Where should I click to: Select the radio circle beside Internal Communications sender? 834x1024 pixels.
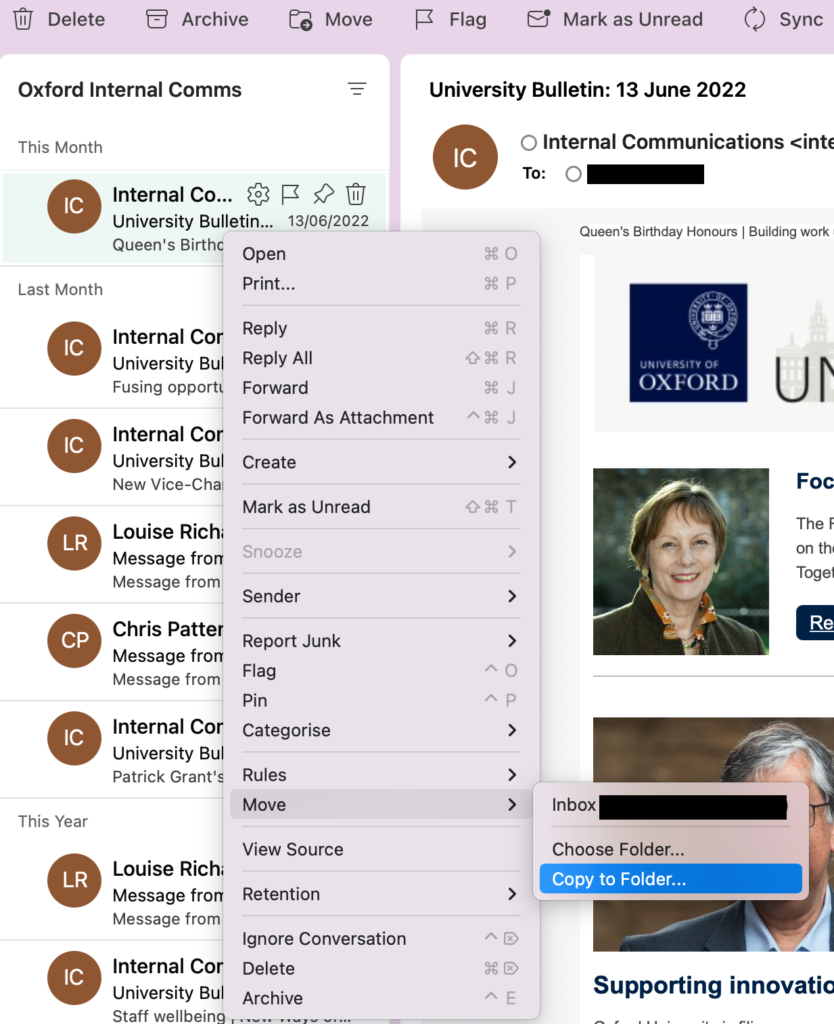tap(529, 143)
